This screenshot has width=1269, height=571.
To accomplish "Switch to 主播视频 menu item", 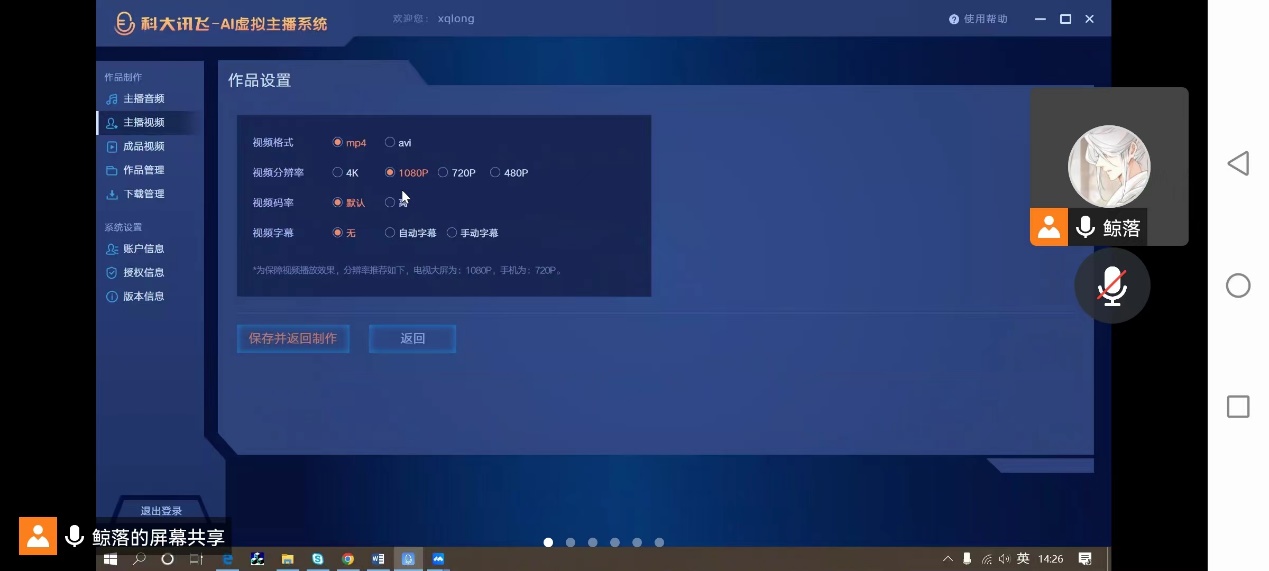I will [x=143, y=123].
